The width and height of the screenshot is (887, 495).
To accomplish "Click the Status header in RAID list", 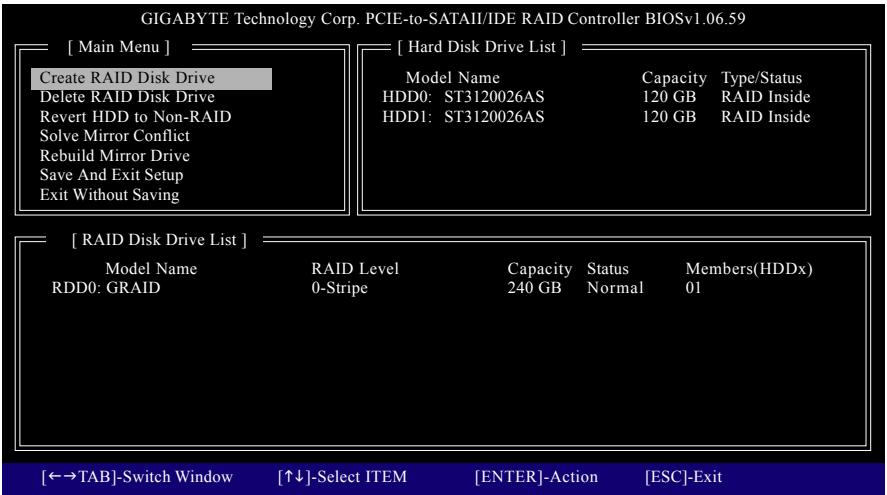I will (x=608, y=269).
